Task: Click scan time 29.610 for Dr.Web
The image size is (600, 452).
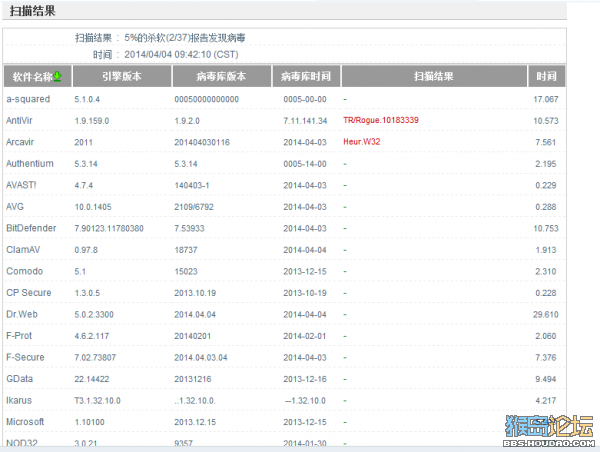Action: click(x=546, y=315)
